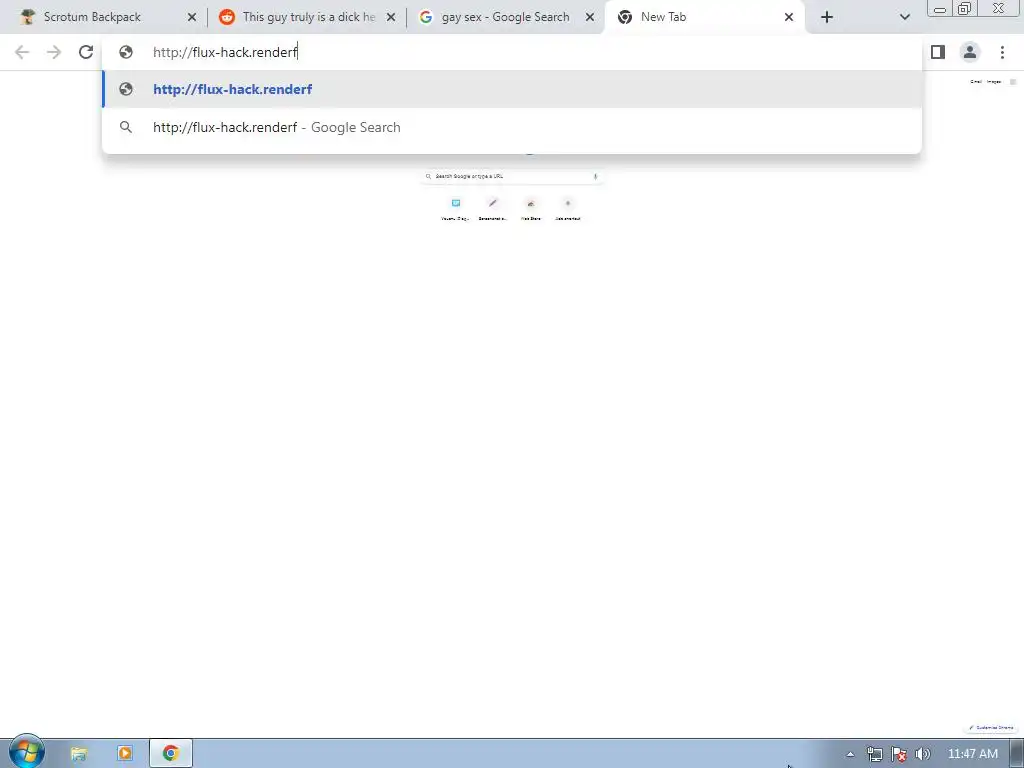Open the Action Center flag icon
This screenshot has width=1024, height=768.
click(x=899, y=754)
